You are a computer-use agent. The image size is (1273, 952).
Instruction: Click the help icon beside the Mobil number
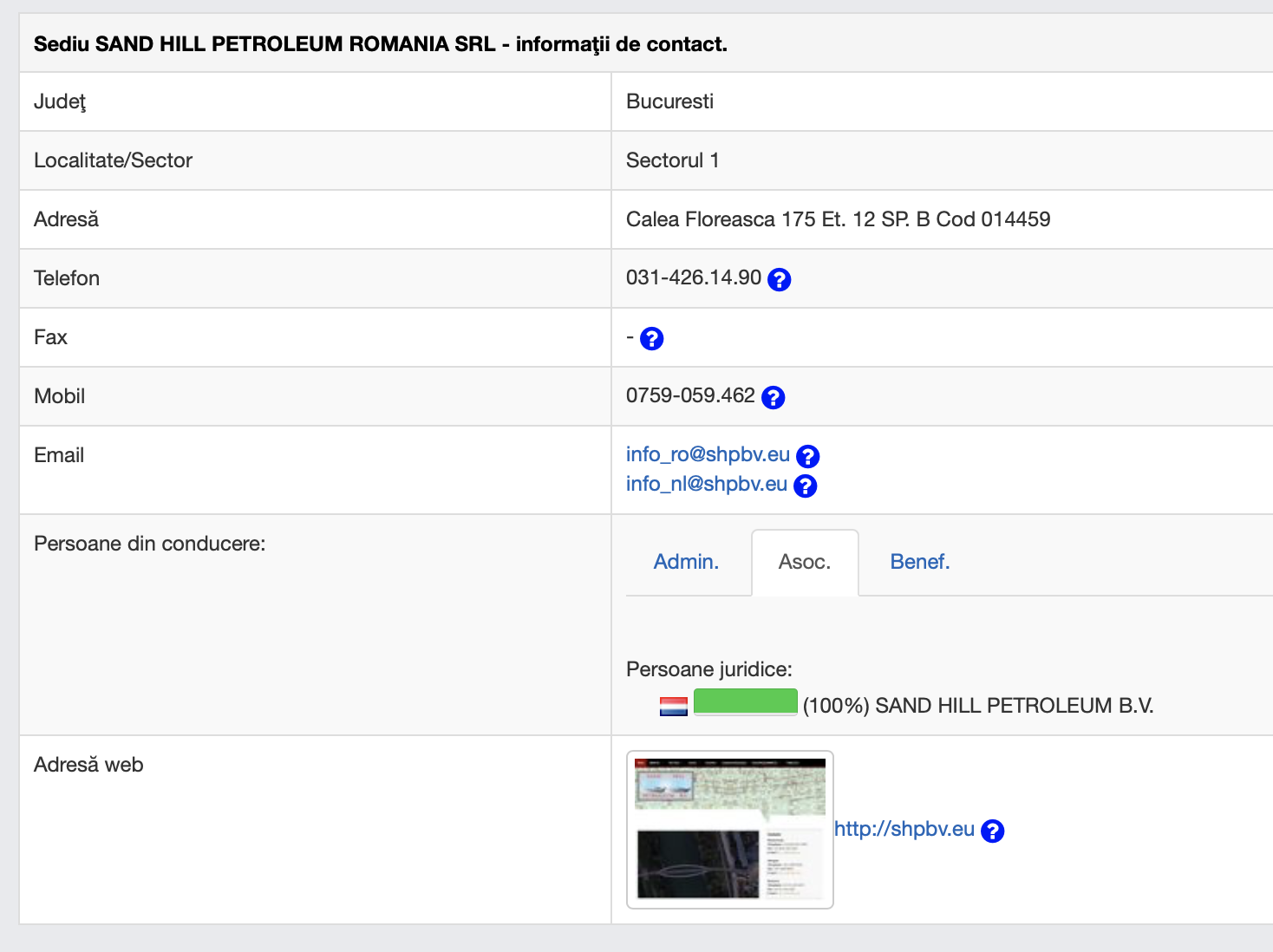point(773,397)
